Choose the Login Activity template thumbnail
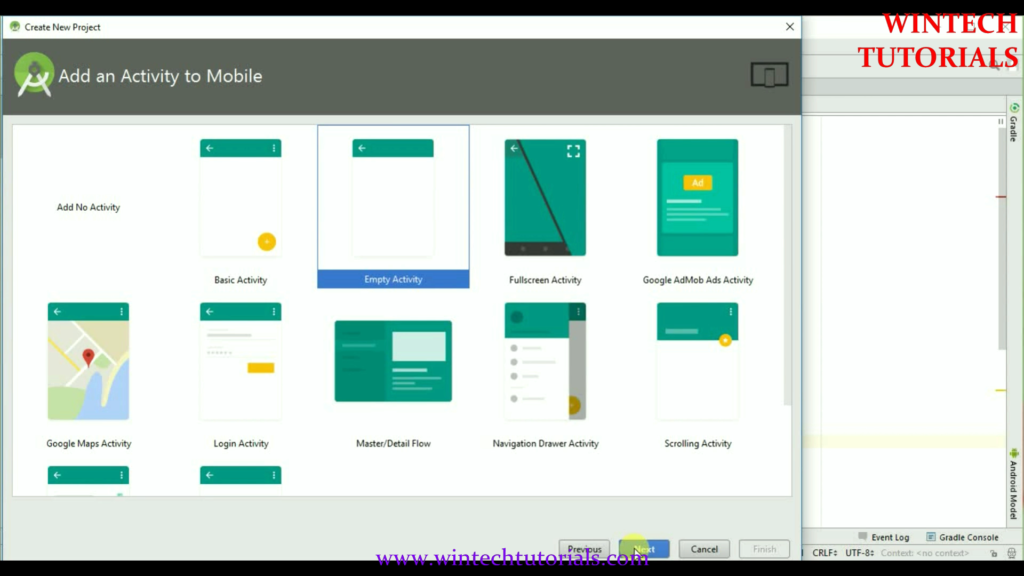The height and width of the screenshot is (576, 1024). click(240, 361)
